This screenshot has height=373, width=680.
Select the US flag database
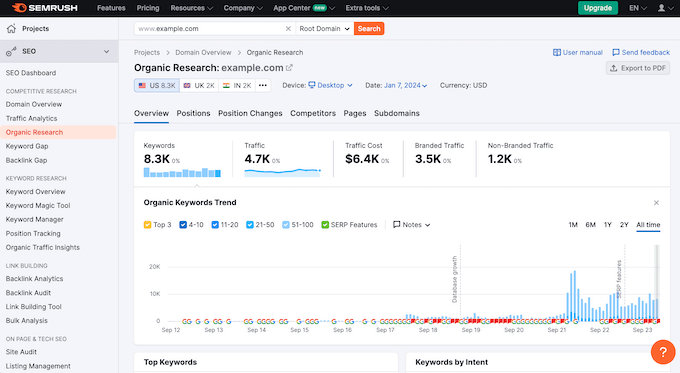coord(157,85)
